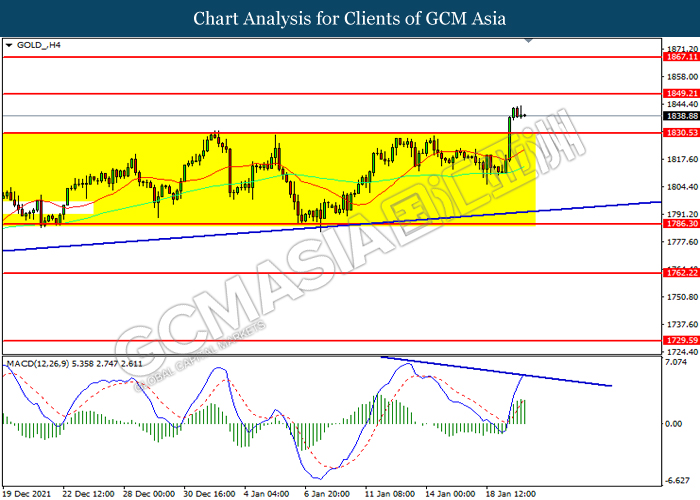Select the 1849.21 red price level label
The width and height of the screenshot is (700, 500).
click(x=681, y=93)
